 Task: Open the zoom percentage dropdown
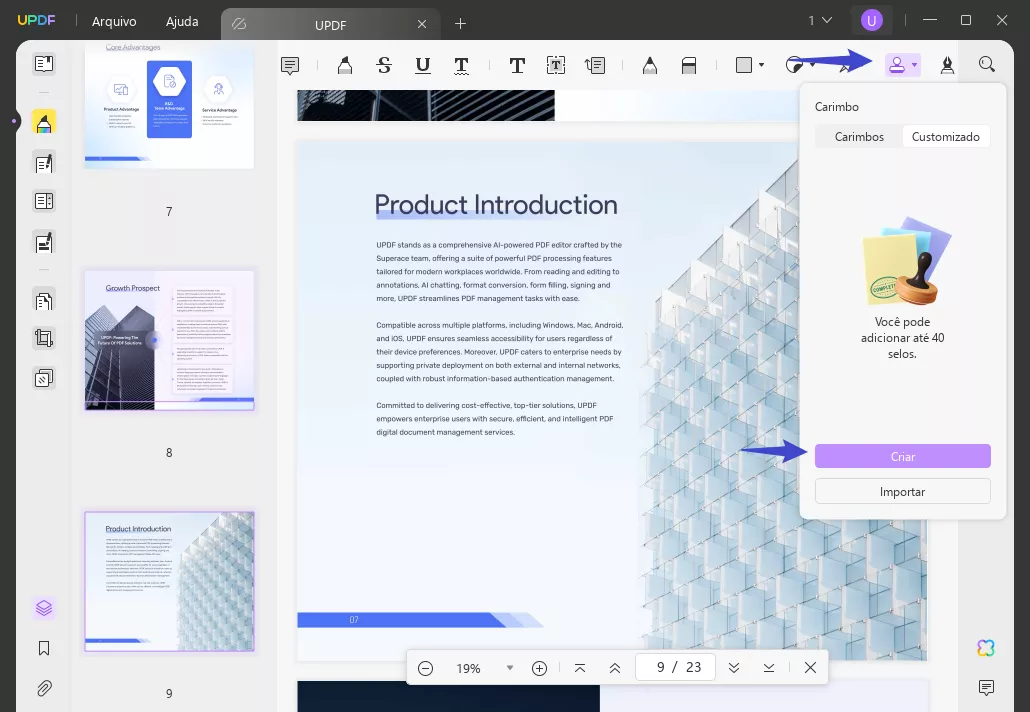tap(510, 668)
